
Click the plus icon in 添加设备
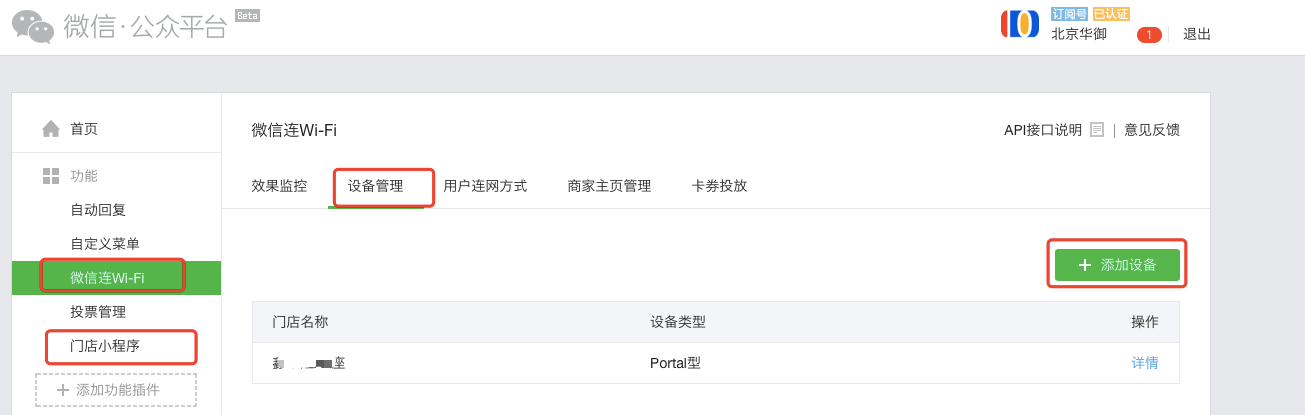1085,265
